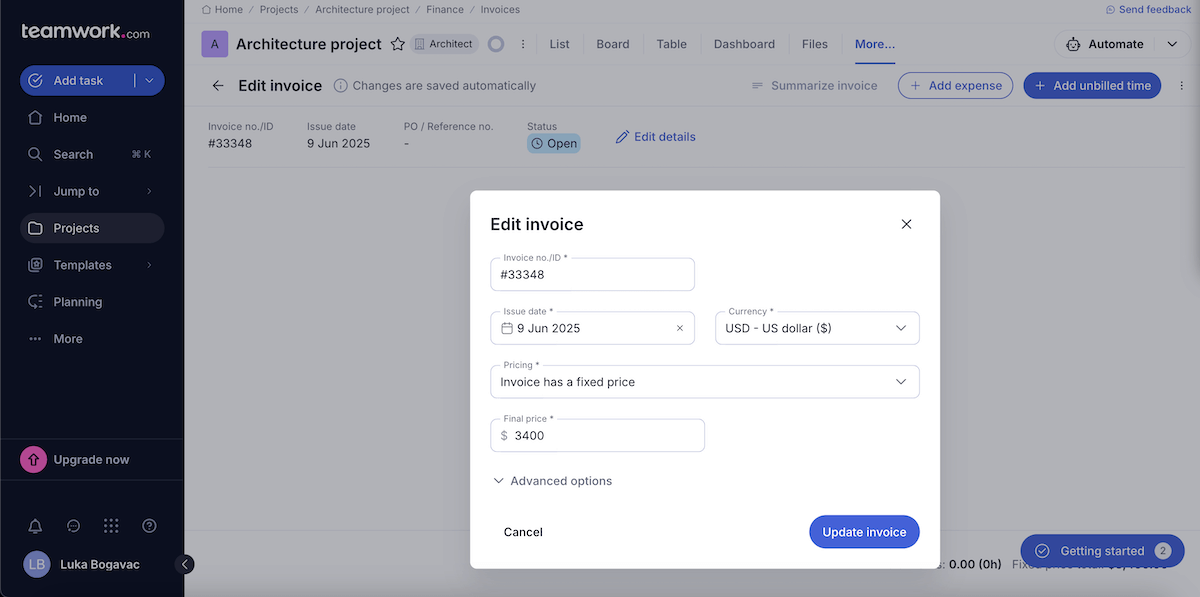This screenshot has height=597, width=1200.
Task: Open notifications via the bell icon
Action: 35,525
